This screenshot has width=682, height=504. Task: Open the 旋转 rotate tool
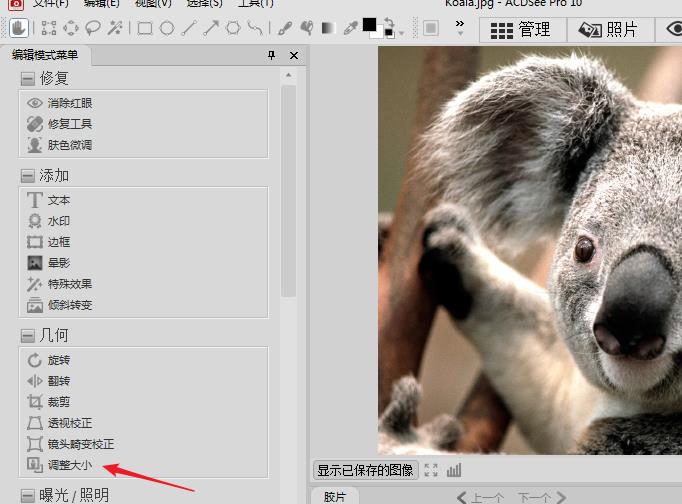pyautogui.click(x=48, y=360)
